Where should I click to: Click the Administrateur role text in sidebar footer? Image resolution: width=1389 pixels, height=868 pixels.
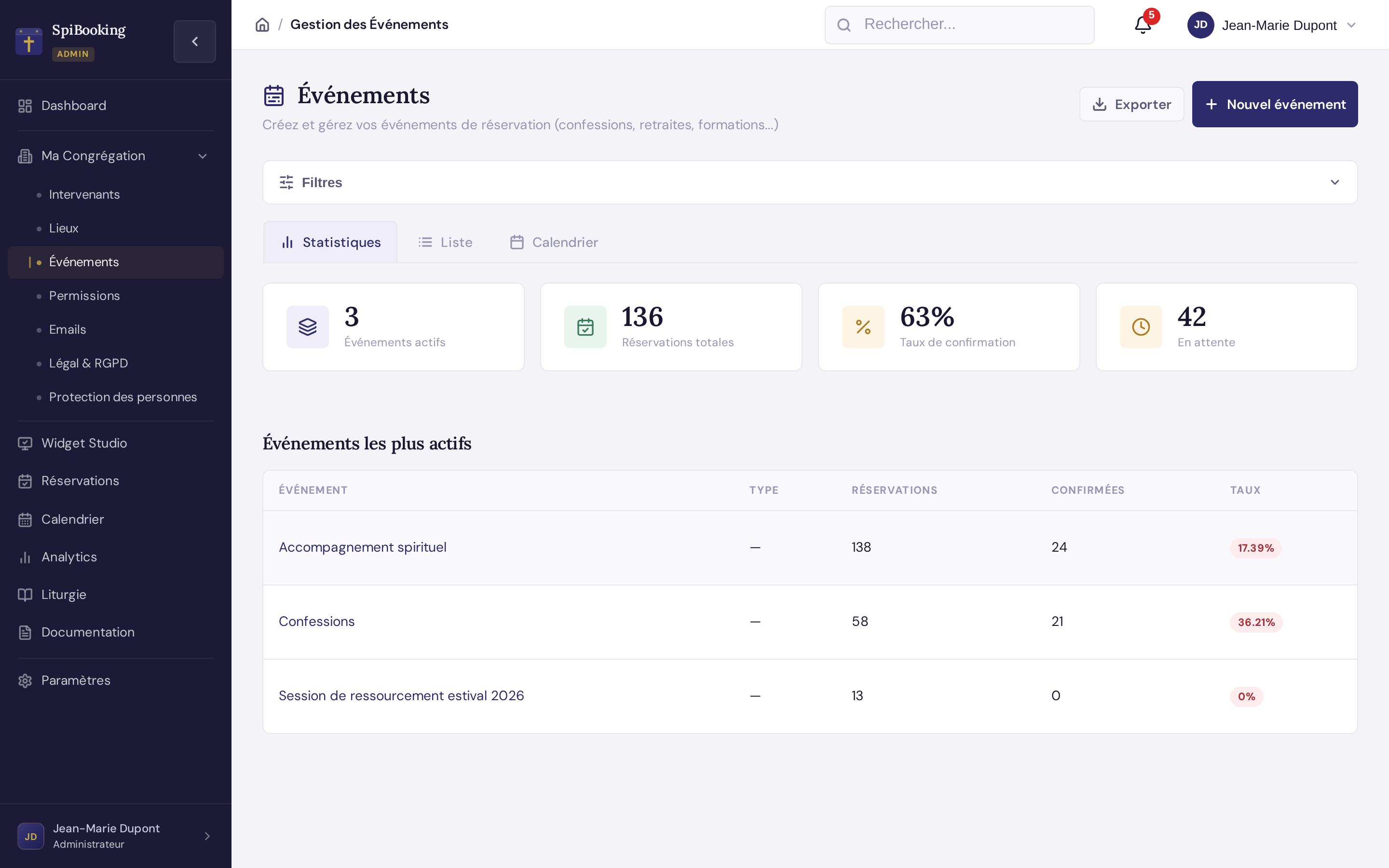[x=88, y=844]
